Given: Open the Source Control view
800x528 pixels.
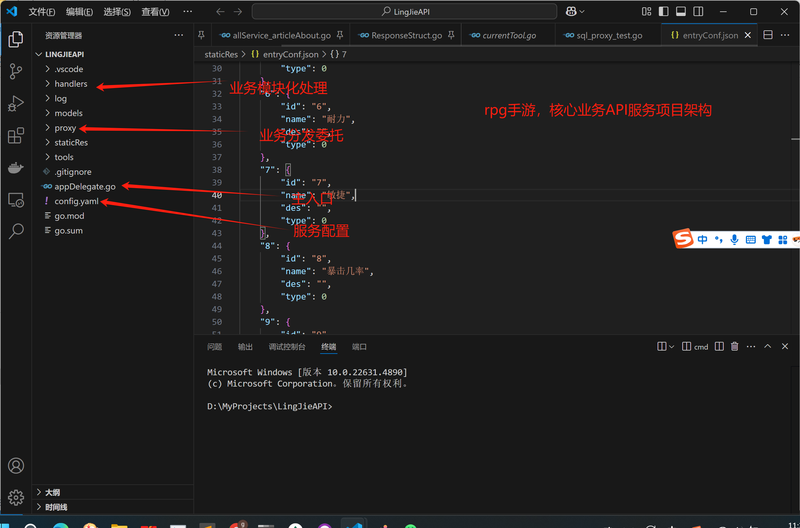Looking at the screenshot, I should pyautogui.click(x=16, y=71).
